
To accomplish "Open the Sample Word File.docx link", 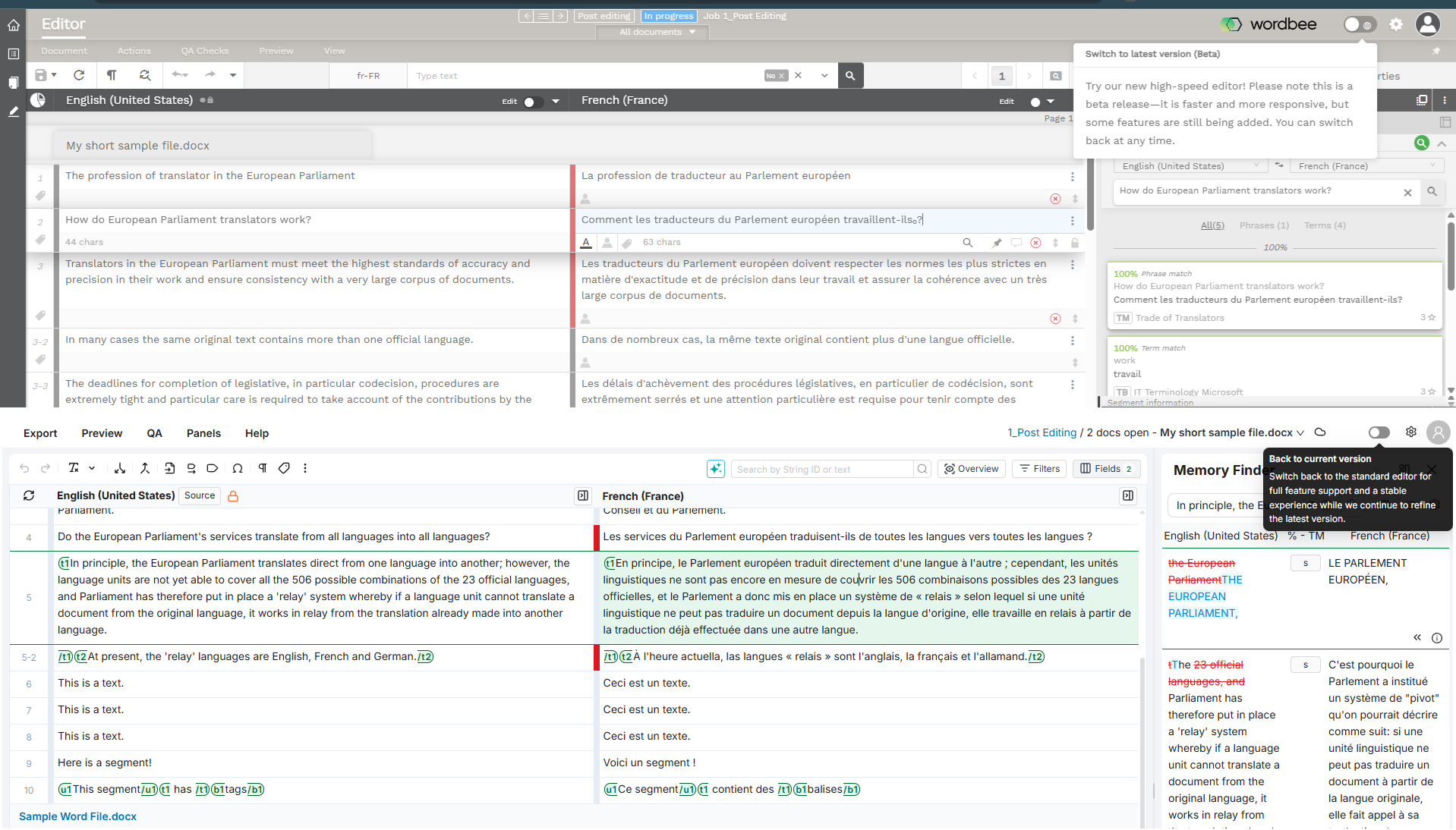I will point(77,816).
